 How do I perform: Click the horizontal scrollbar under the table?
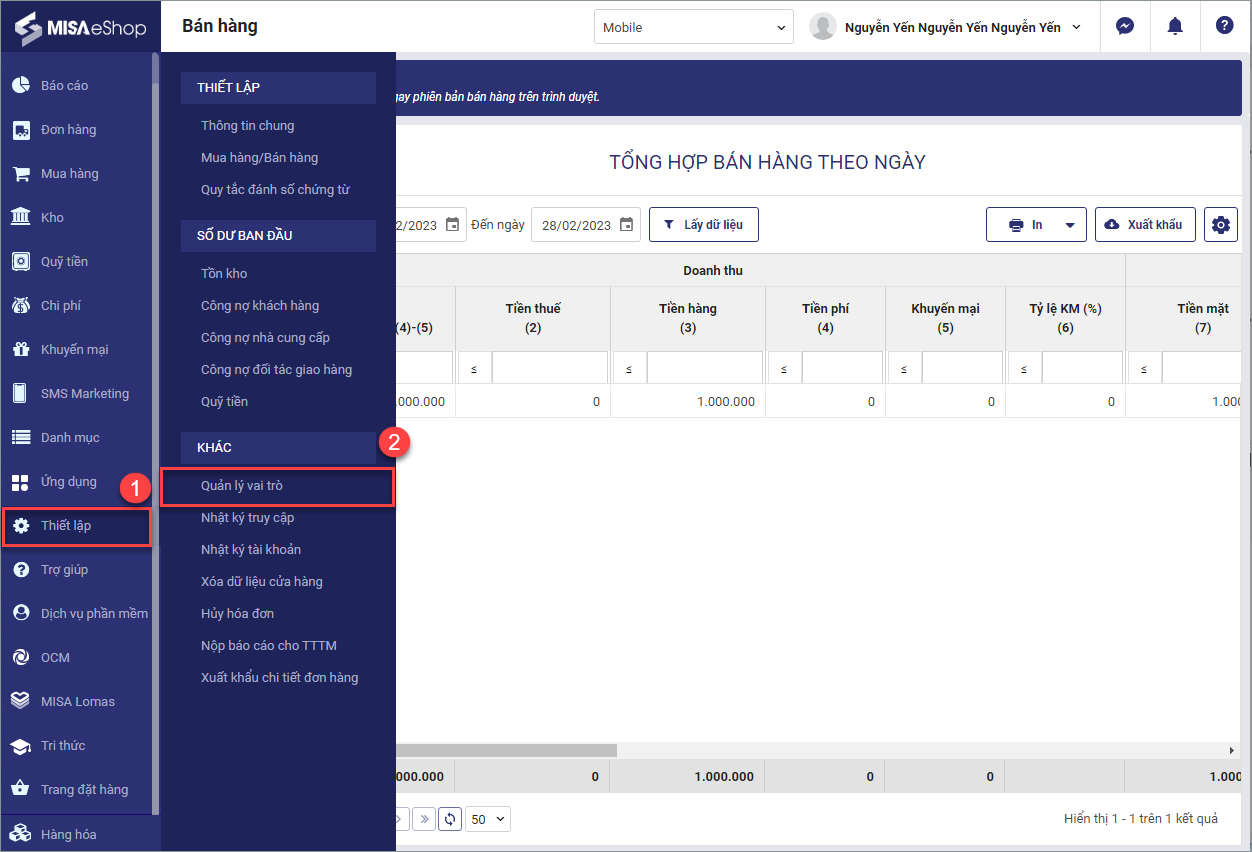tap(506, 750)
